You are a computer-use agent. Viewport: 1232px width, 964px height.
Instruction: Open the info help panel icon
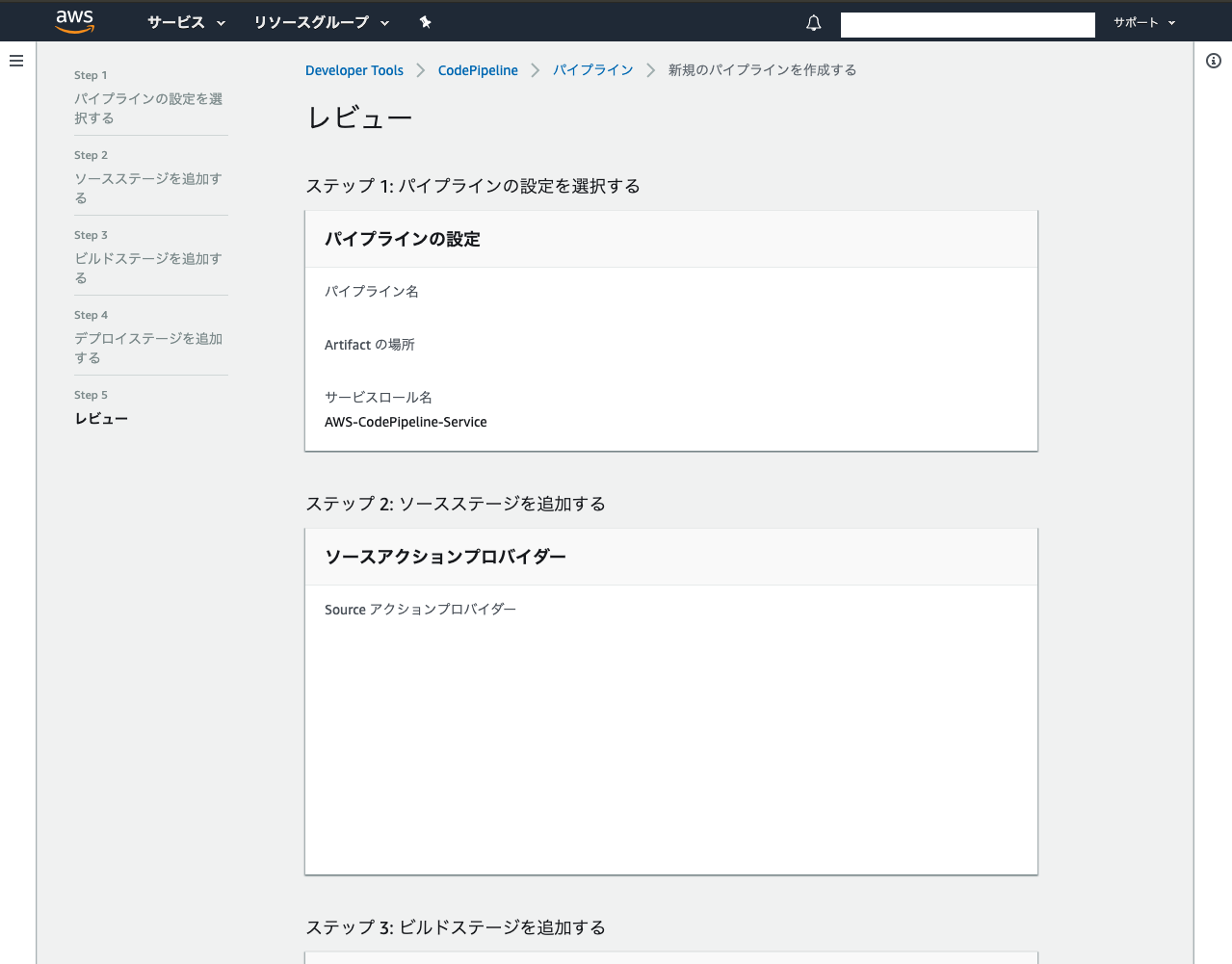[x=1214, y=60]
